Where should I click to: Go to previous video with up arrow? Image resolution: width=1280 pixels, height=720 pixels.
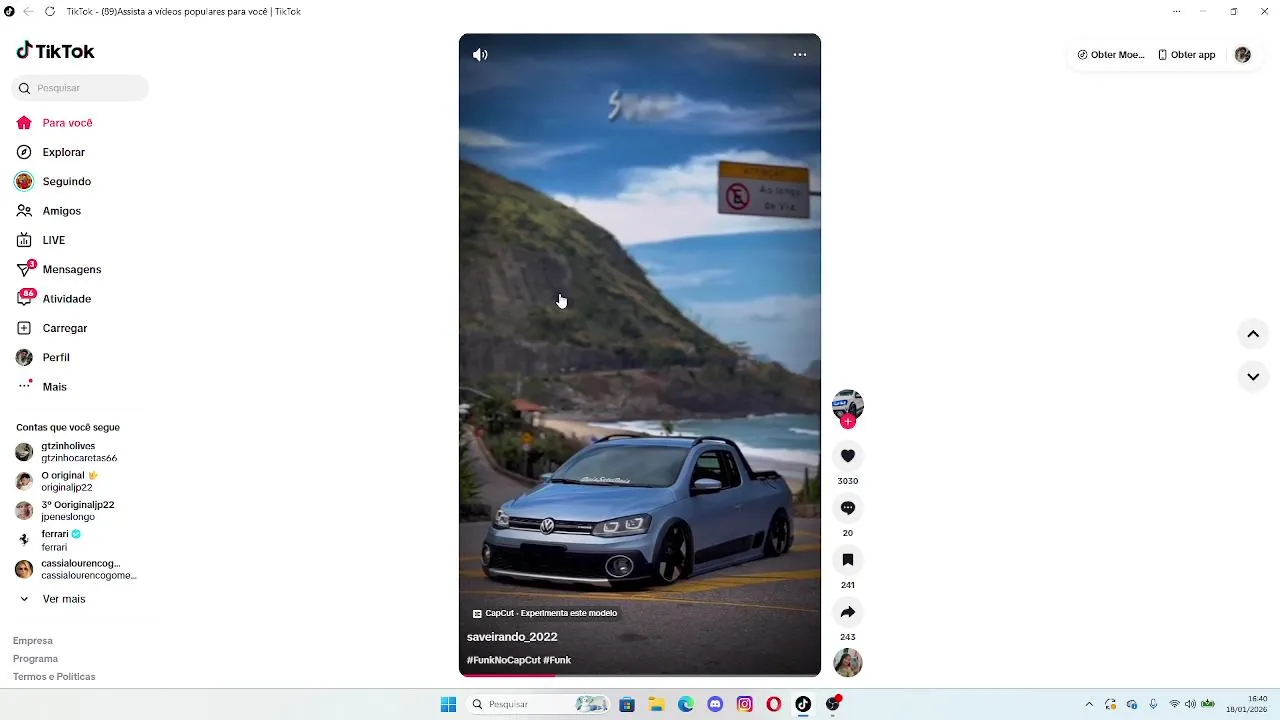point(1253,334)
